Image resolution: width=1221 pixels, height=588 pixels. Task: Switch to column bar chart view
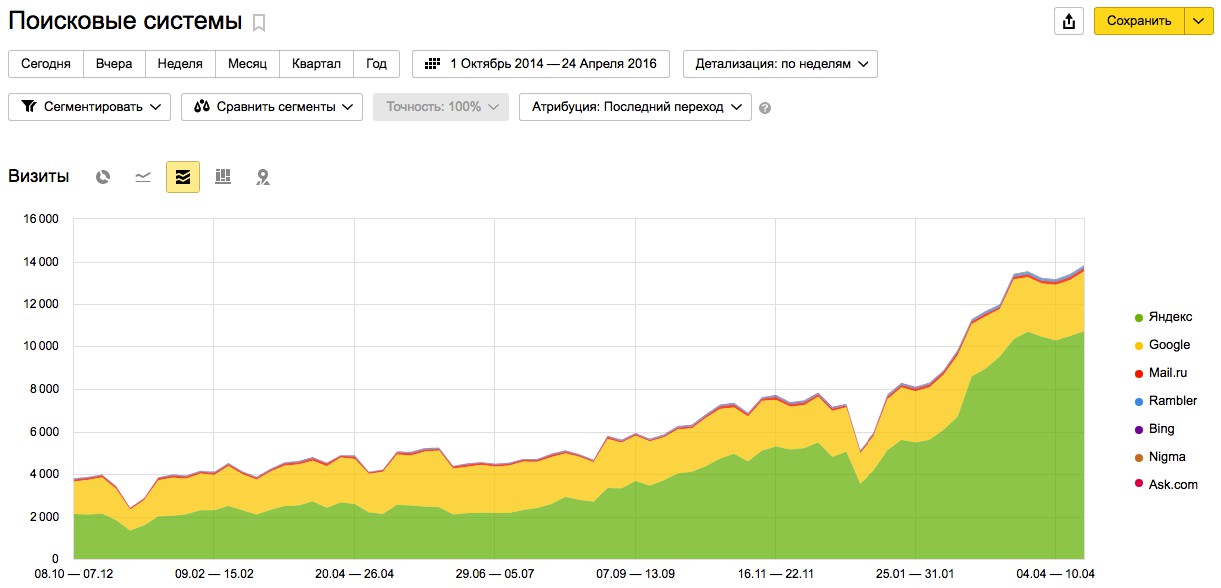223,177
